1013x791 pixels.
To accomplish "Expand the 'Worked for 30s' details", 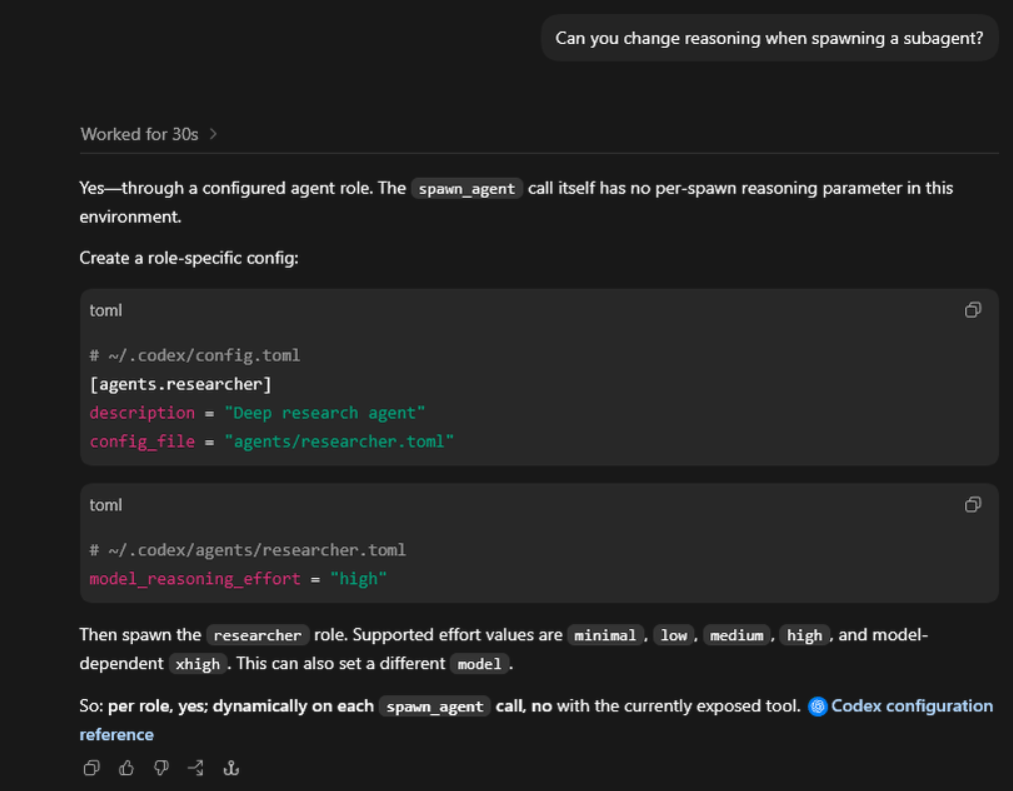I will [x=149, y=134].
